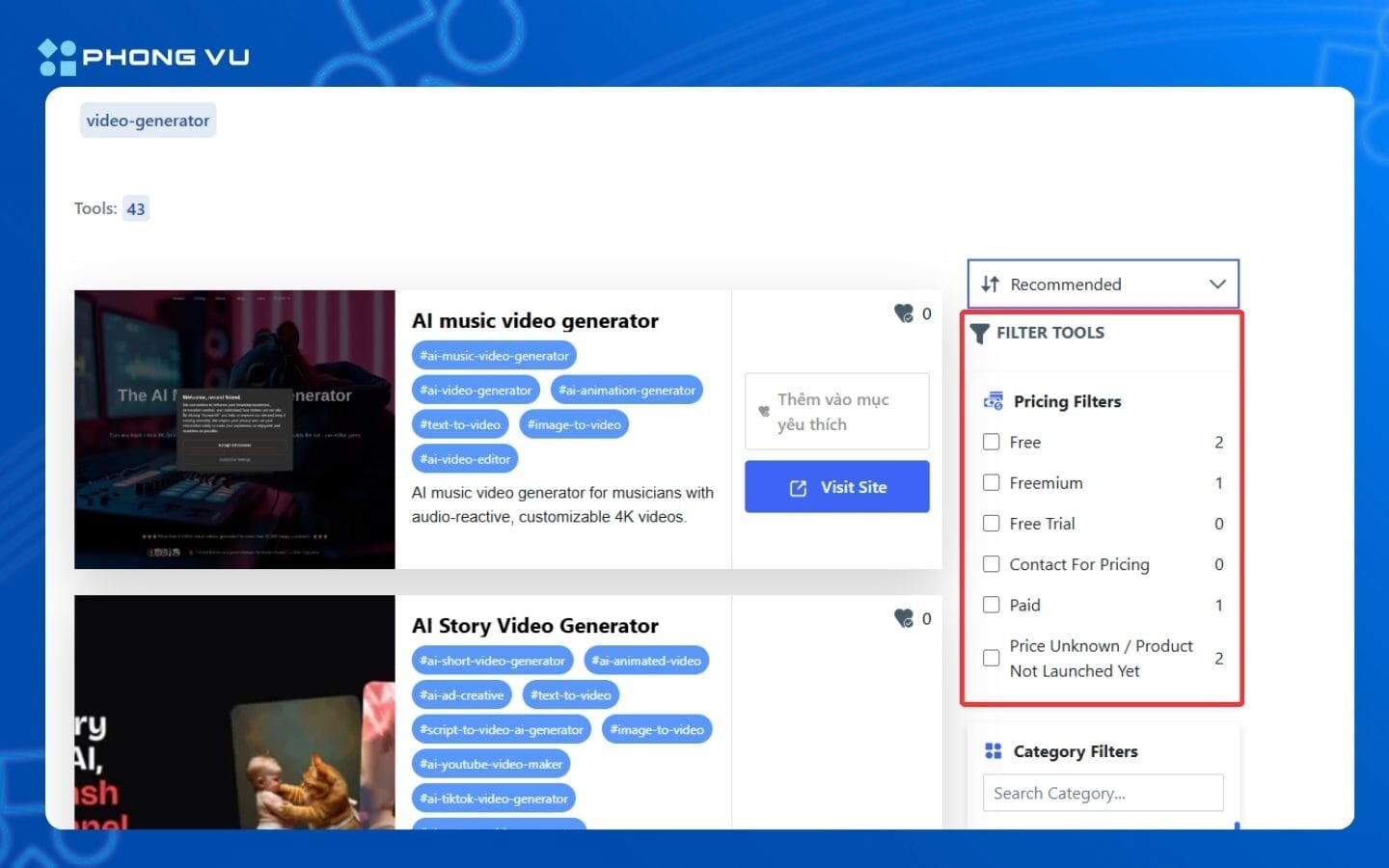Click the heart icon on AI music video generator

tap(903, 313)
